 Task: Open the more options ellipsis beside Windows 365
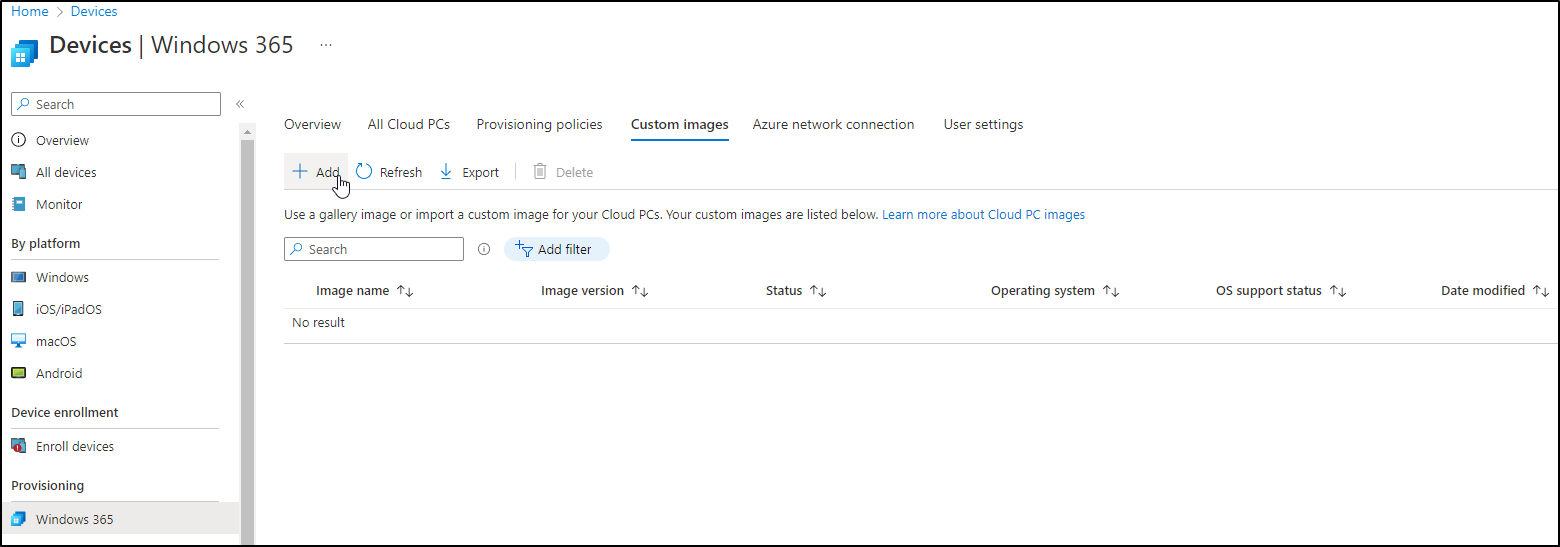(x=326, y=45)
